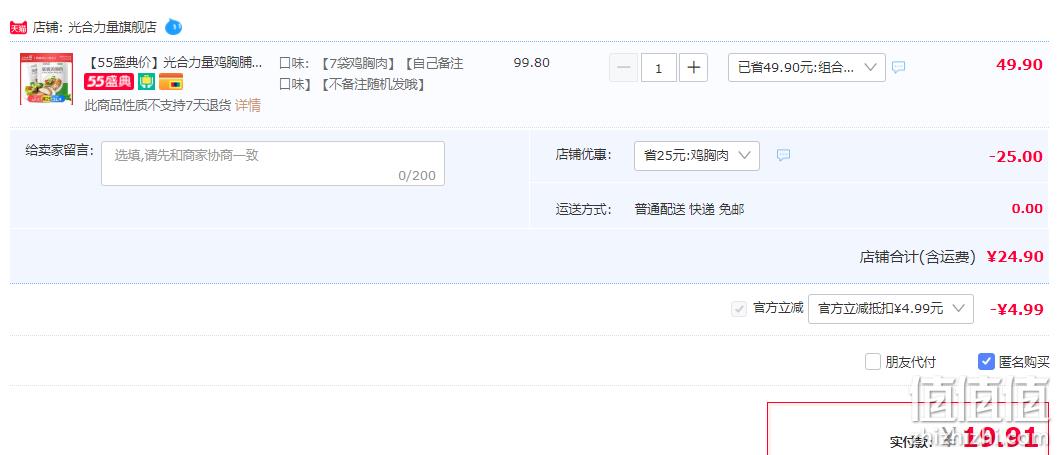This screenshot has height=455, width=1059.
Task: Click the red Tmall logo icon
Action: (18, 28)
